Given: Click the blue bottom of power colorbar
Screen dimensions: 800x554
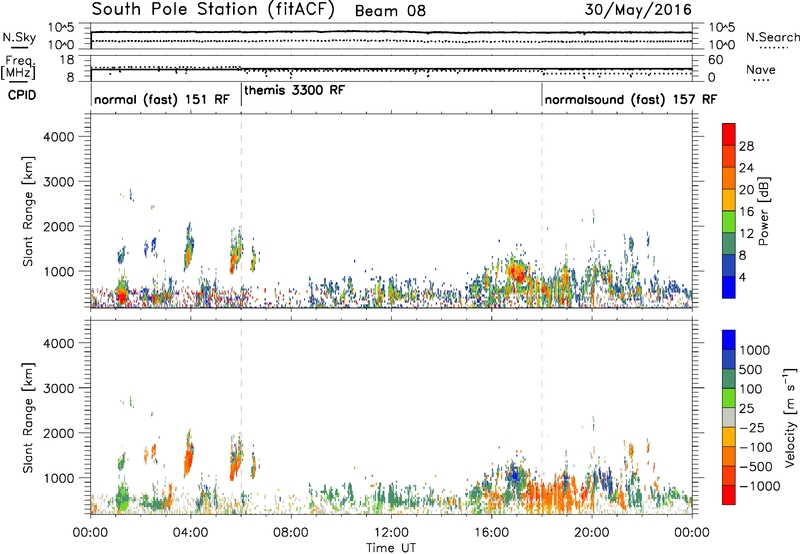Looking at the screenshot, I should click(x=729, y=287).
